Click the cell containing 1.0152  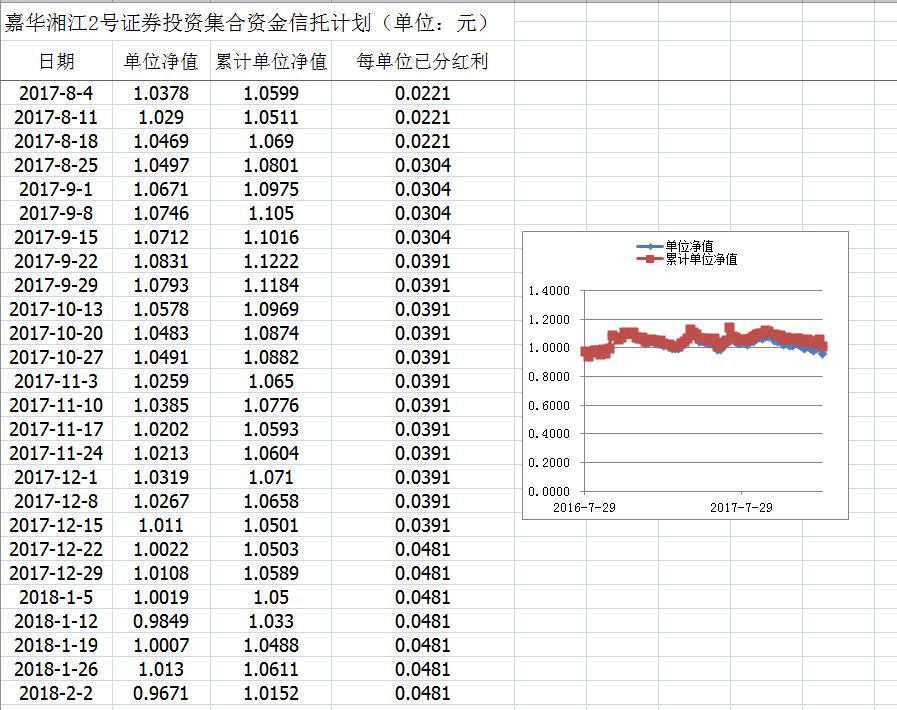[271, 693]
